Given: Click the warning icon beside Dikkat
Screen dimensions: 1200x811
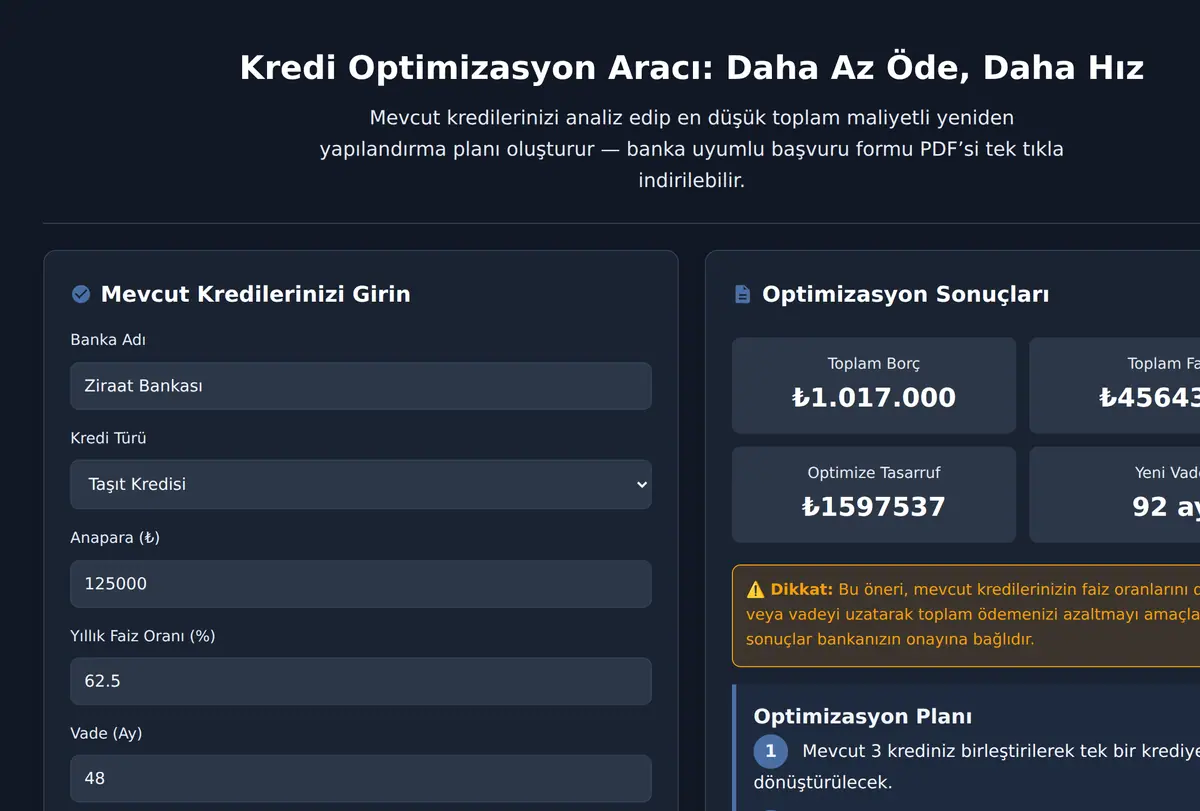Looking at the screenshot, I should point(755,590).
